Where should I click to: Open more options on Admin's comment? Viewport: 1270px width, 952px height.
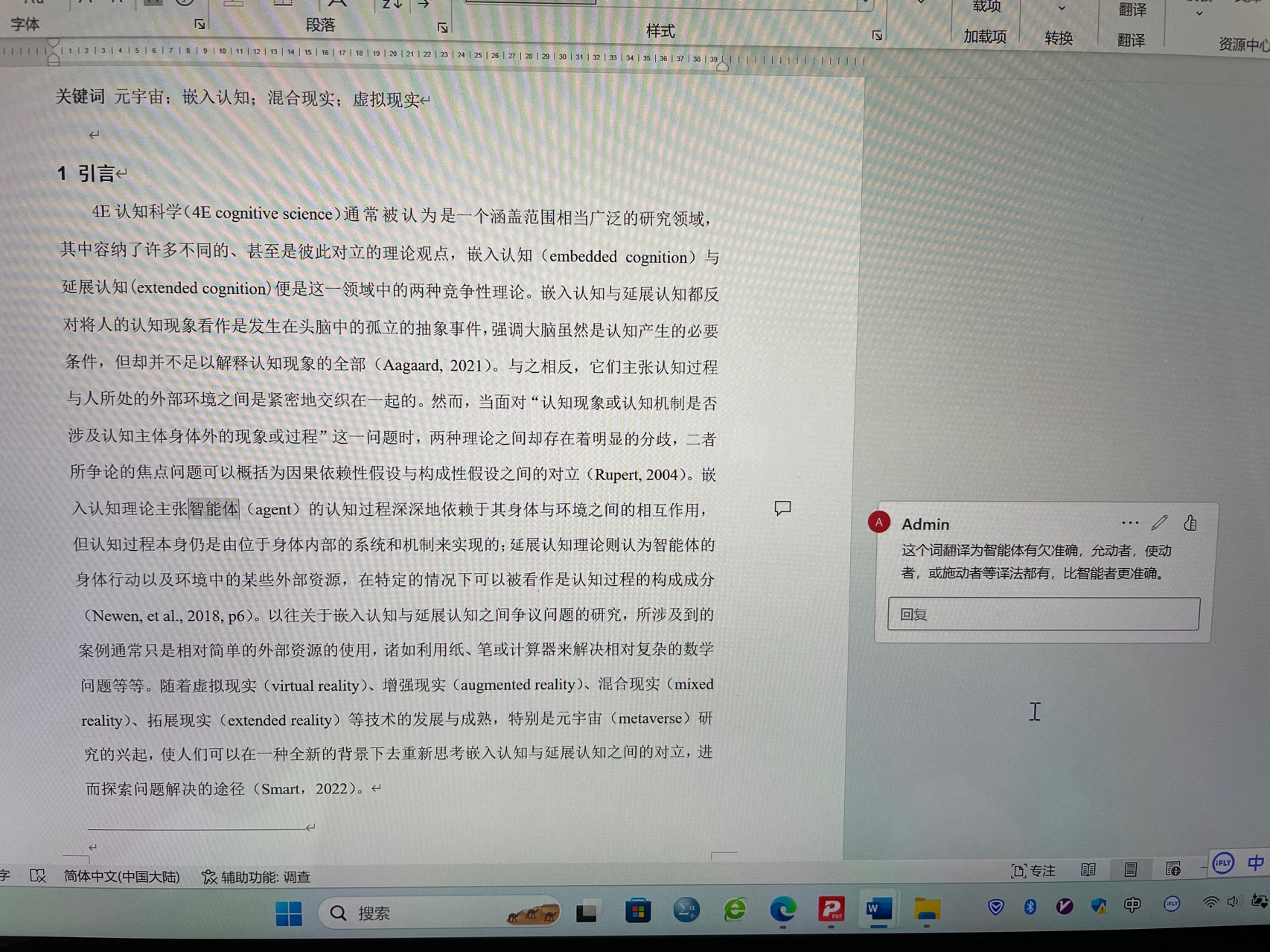[x=1129, y=523]
